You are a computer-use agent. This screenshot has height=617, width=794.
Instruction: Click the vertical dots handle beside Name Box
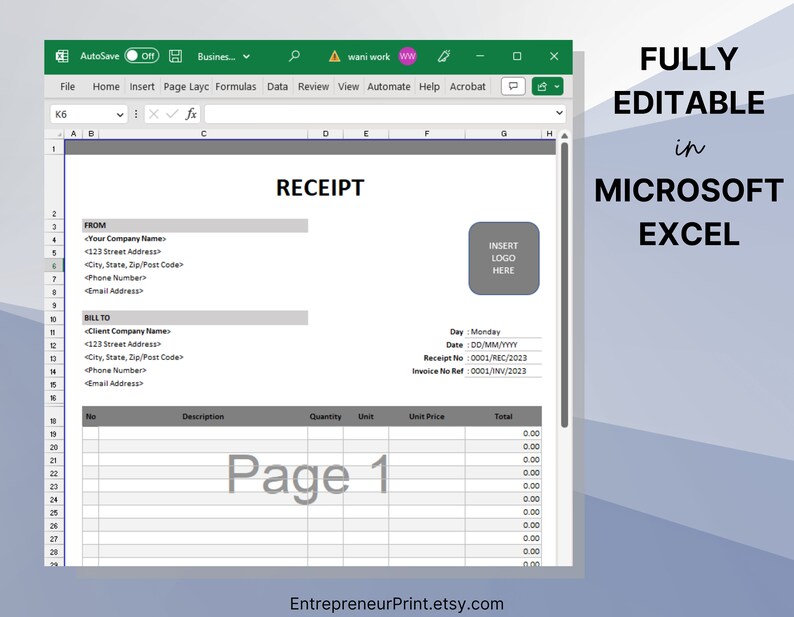136,114
